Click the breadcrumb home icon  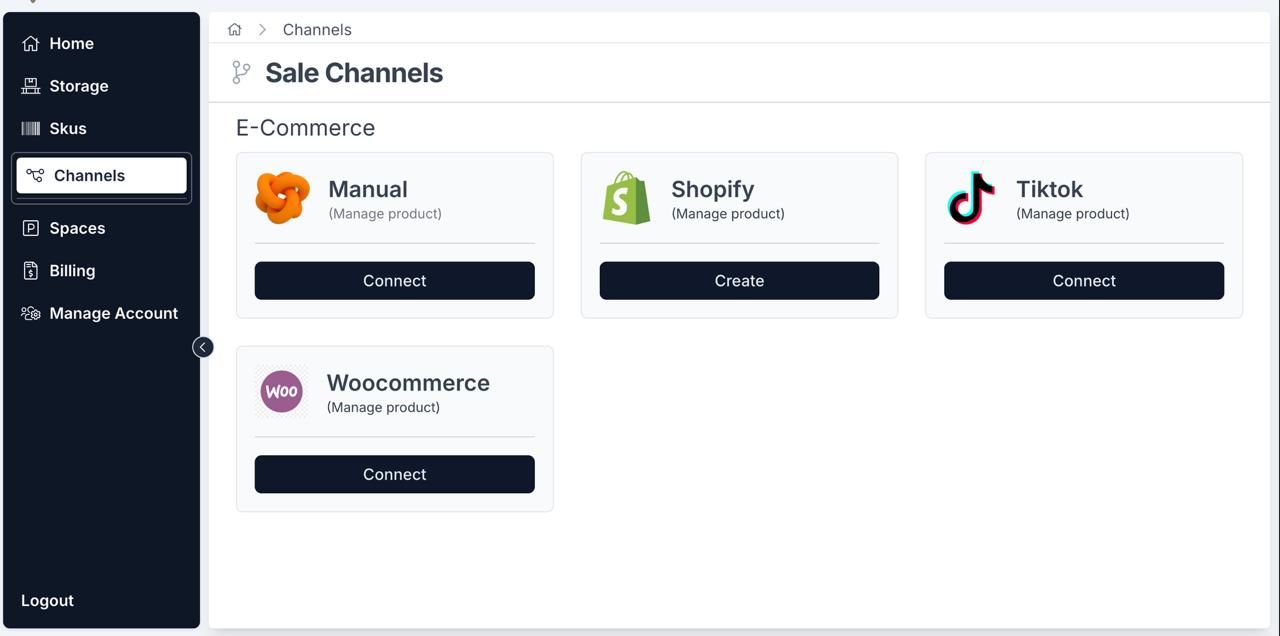[x=235, y=30]
